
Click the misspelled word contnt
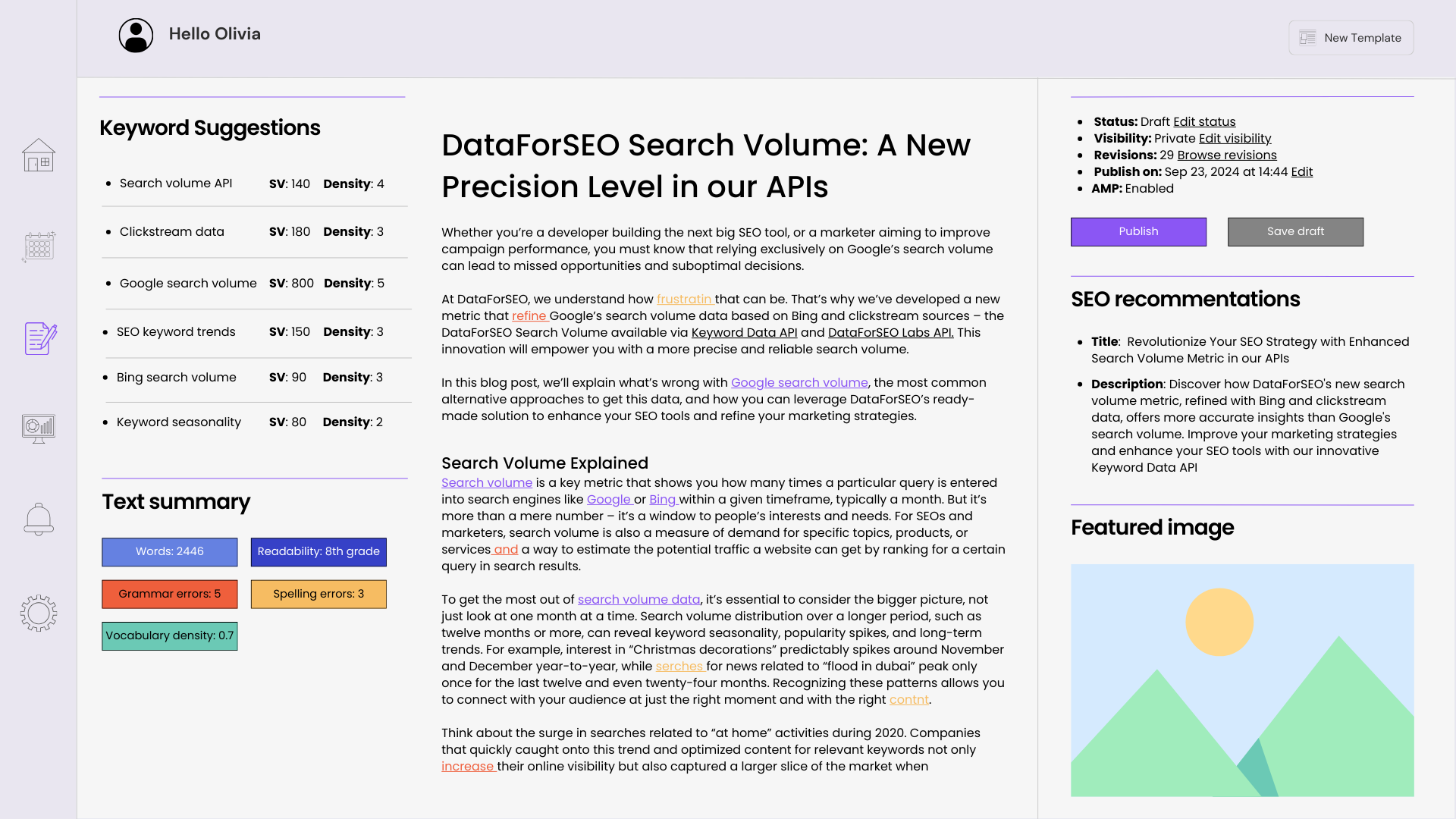(908, 699)
